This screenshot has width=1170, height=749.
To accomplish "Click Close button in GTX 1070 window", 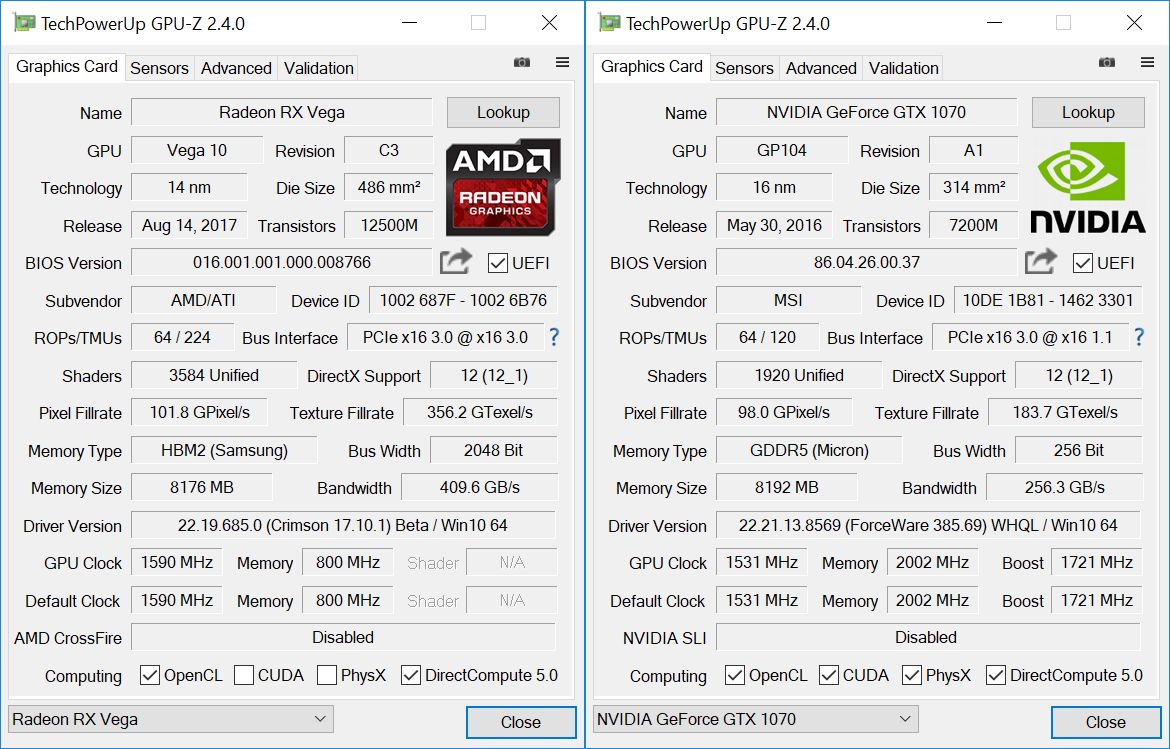I will tap(1106, 722).
